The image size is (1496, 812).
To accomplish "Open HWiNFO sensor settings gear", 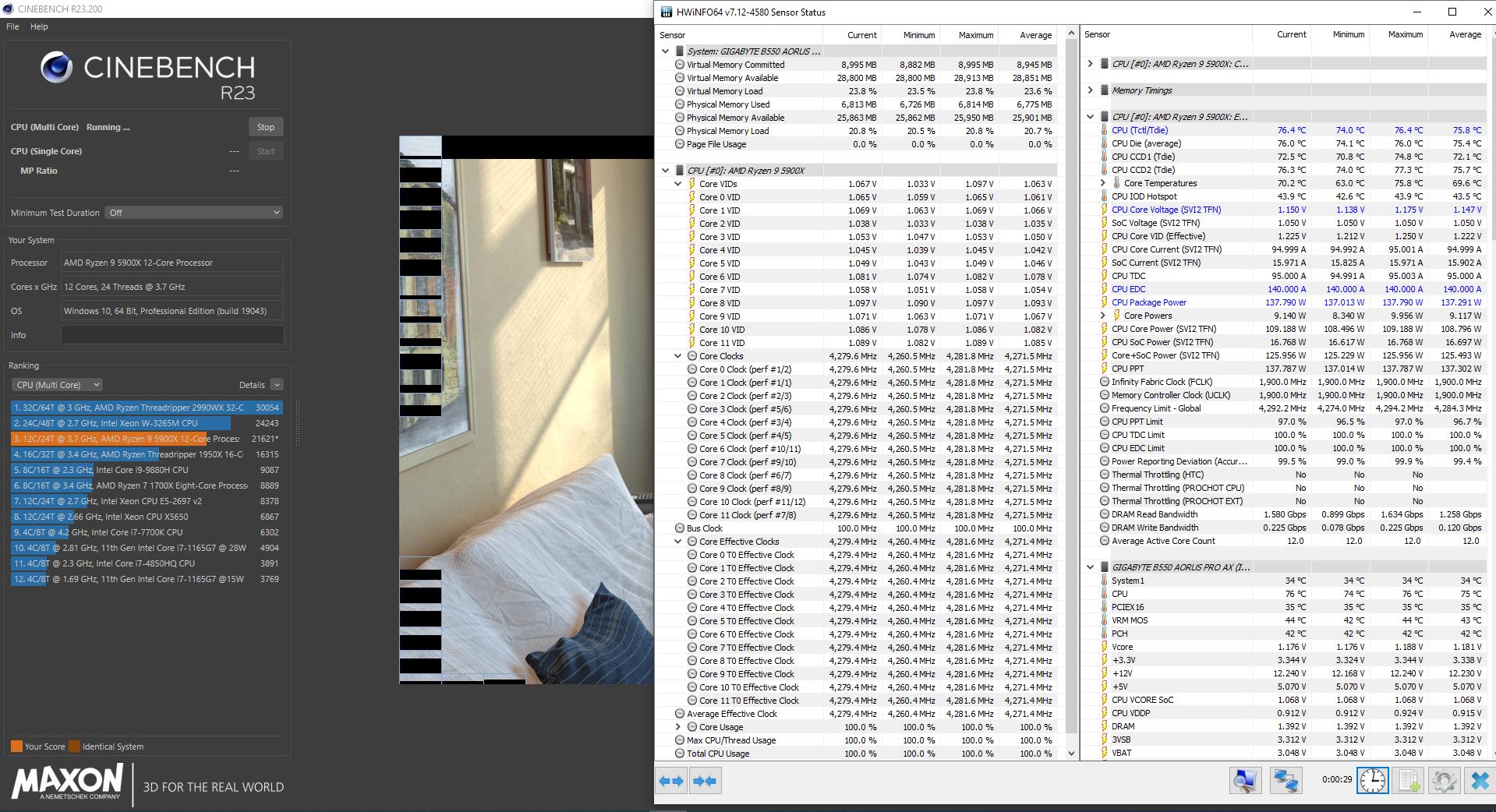I will coord(1444,781).
